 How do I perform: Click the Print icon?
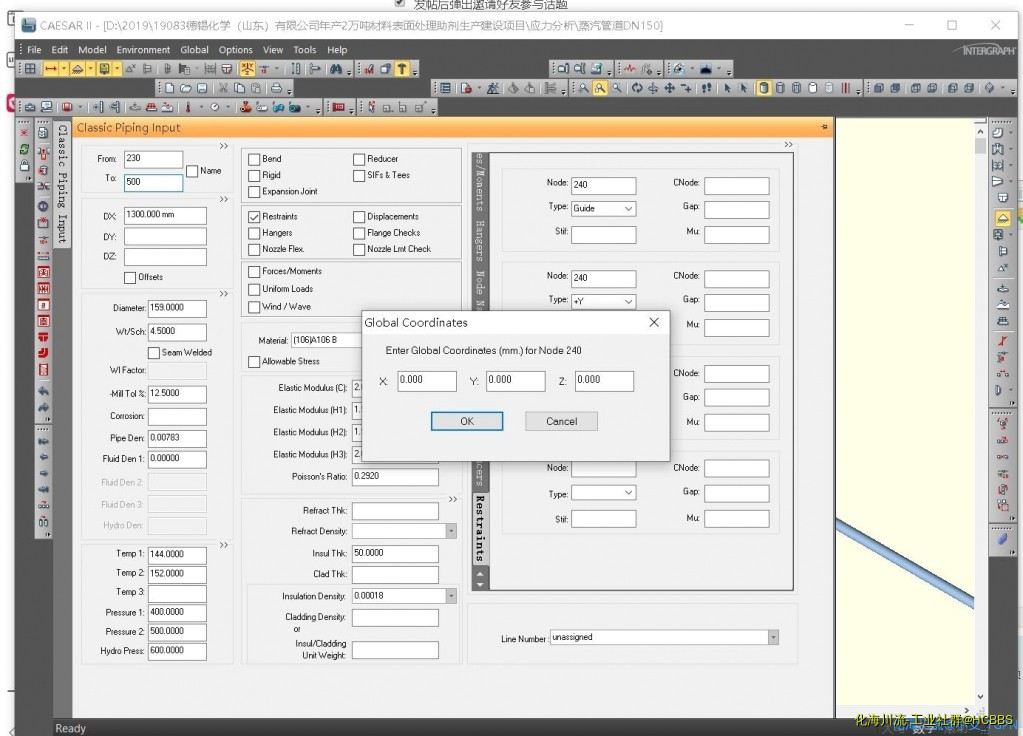[x=277, y=88]
